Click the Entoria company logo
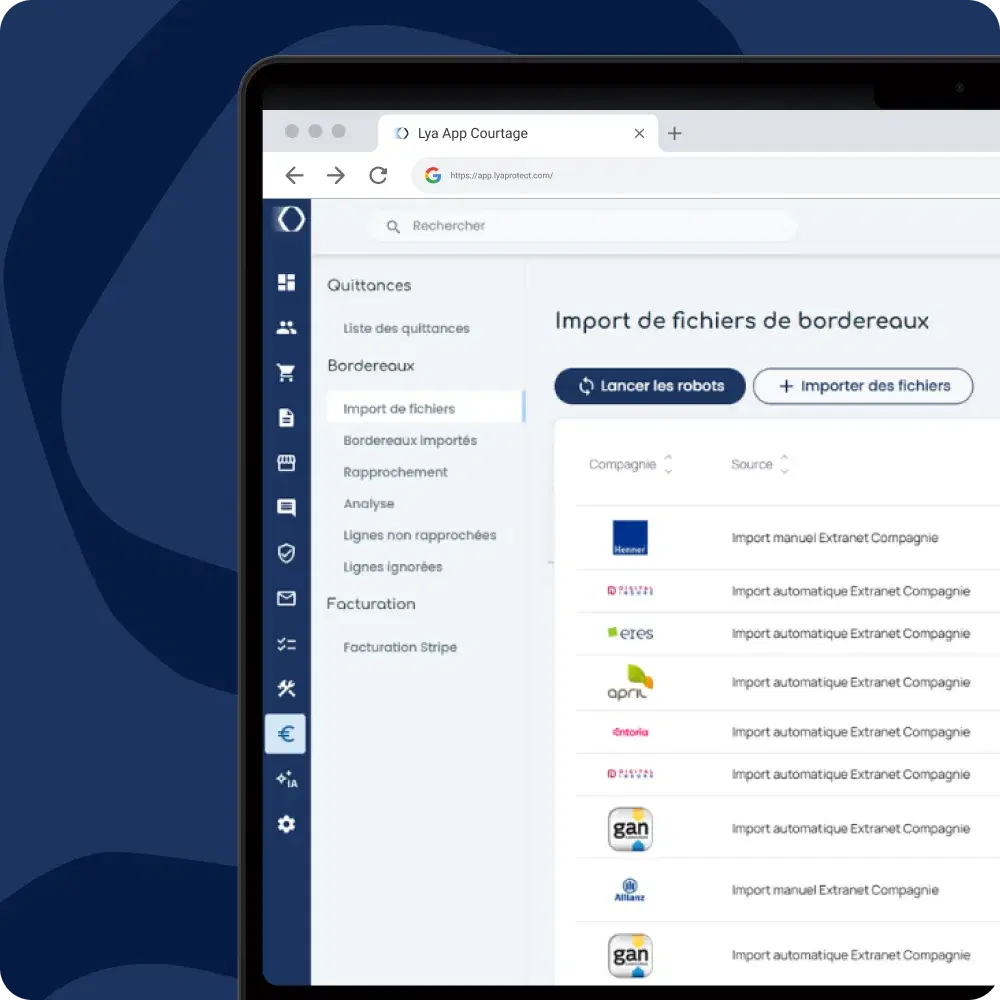 coord(630,732)
